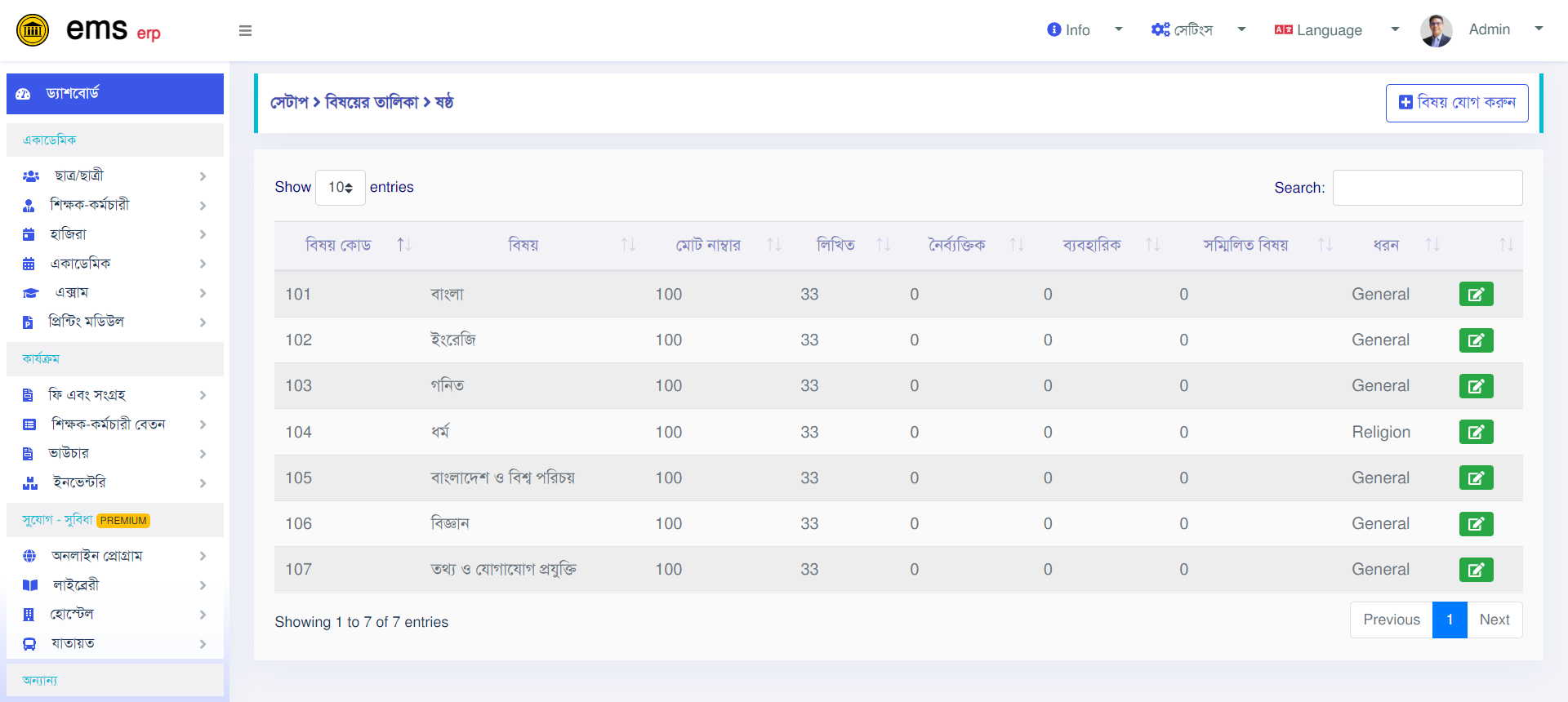Screen dimensions: 1568x702
Task: Open the Show entries count dropdown
Action: 341,188
